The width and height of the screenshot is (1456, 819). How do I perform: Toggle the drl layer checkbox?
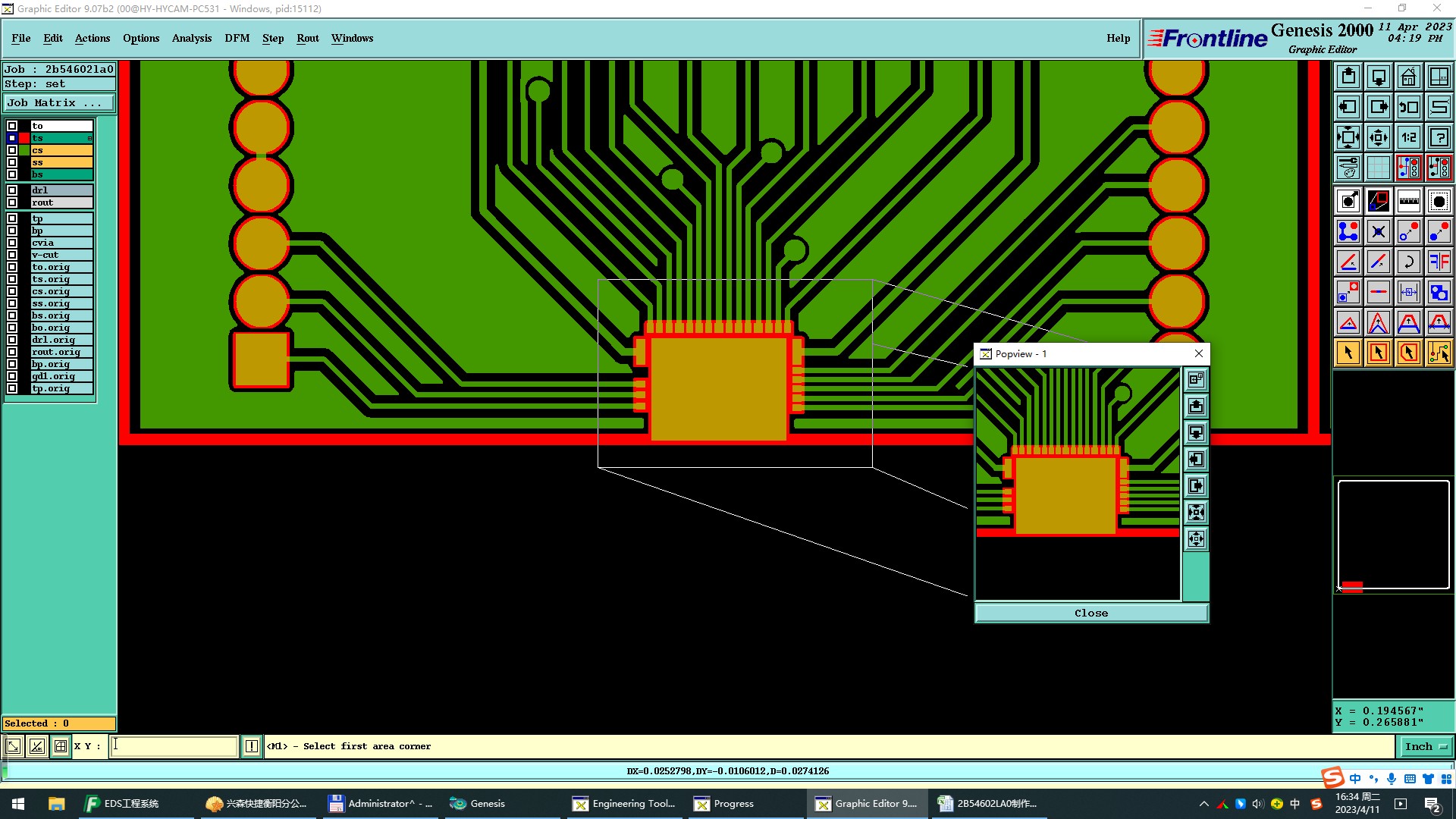click(12, 190)
